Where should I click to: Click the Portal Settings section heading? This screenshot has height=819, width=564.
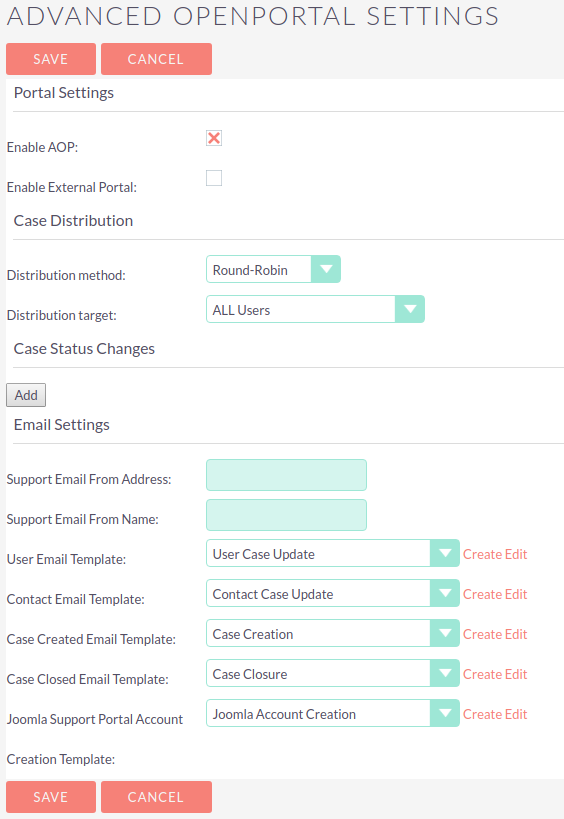(x=64, y=93)
